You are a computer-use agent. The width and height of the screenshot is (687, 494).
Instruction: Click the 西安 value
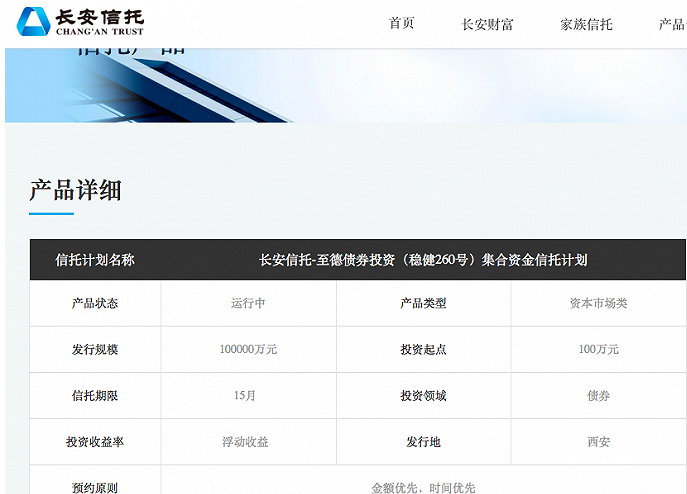pos(598,442)
